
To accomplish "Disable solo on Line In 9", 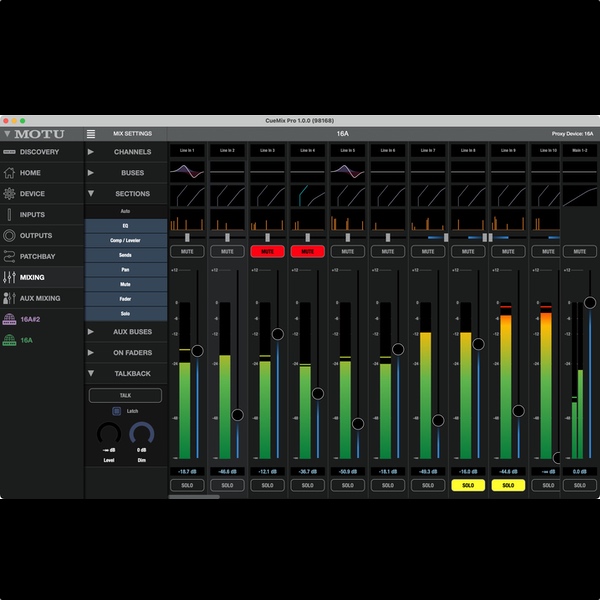I will pos(508,485).
